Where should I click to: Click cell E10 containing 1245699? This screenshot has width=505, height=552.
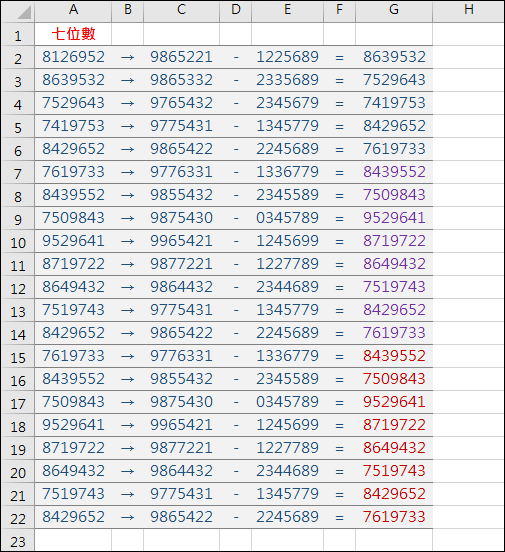click(x=287, y=241)
